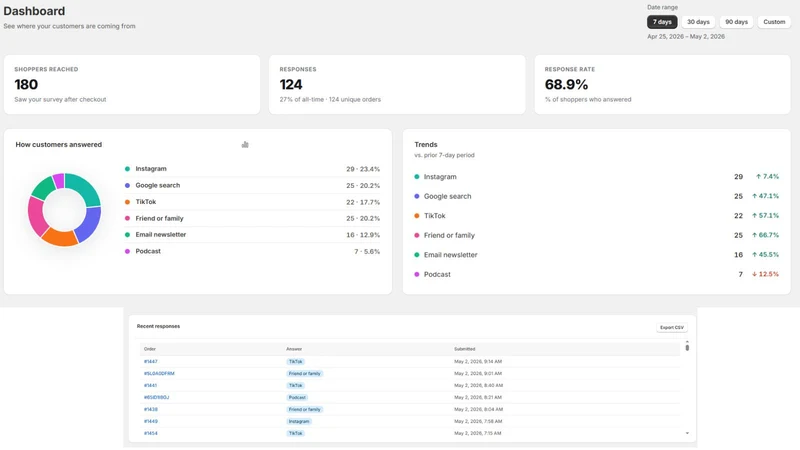
Task: Click the donut chart
Action: click(x=64, y=210)
